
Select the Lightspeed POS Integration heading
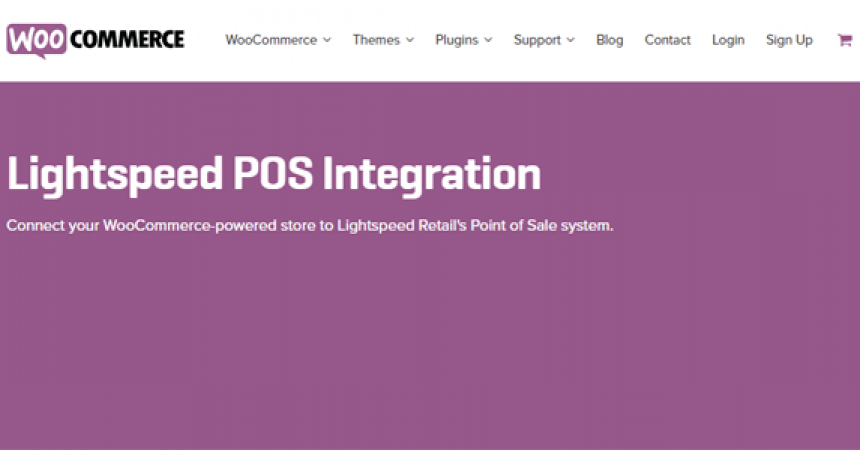(274, 176)
